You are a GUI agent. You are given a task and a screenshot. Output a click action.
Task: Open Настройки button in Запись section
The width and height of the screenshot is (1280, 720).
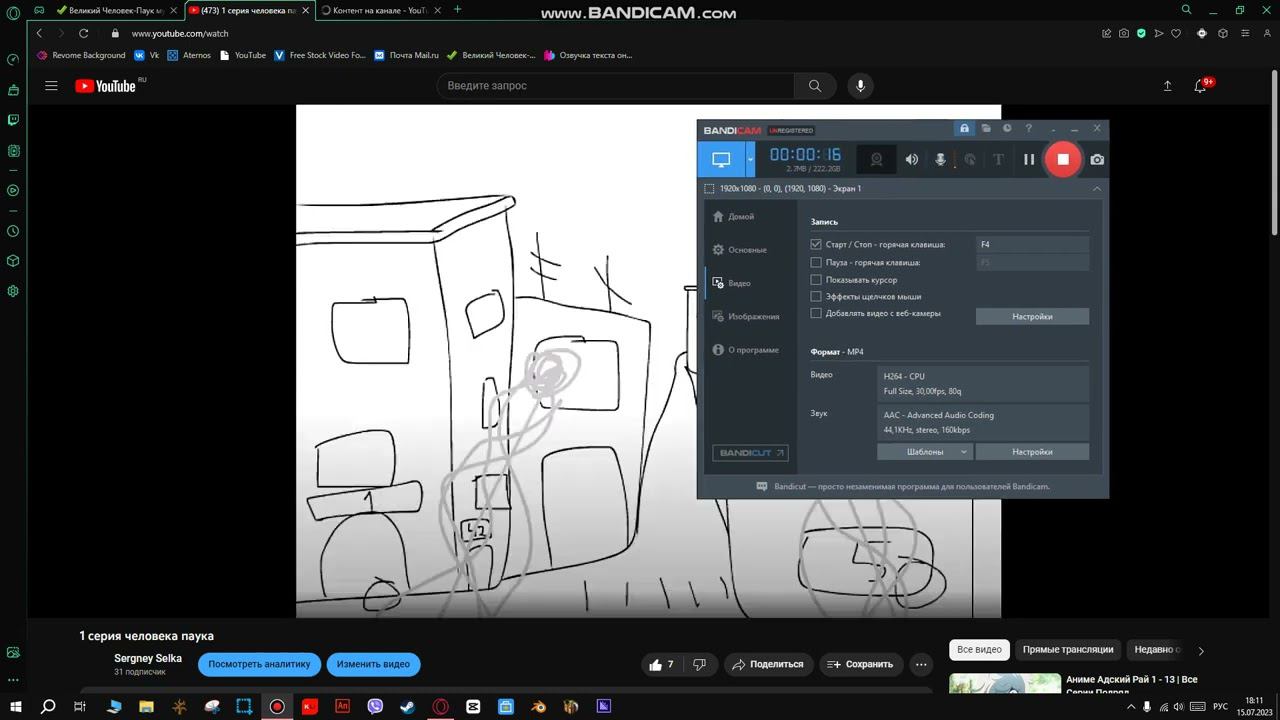[1032, 316]
